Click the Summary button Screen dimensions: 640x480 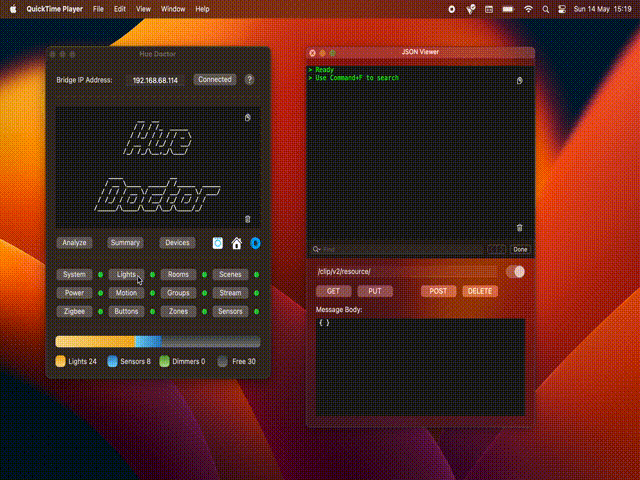(x=125, y=243)
